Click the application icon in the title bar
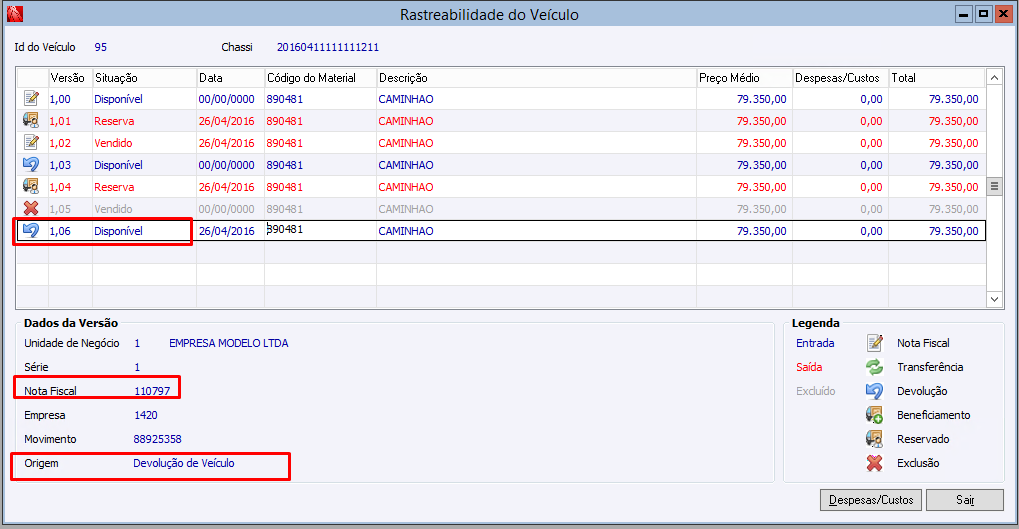The height and width of the screenshot is (529, 1019). (x=15, y=14)
